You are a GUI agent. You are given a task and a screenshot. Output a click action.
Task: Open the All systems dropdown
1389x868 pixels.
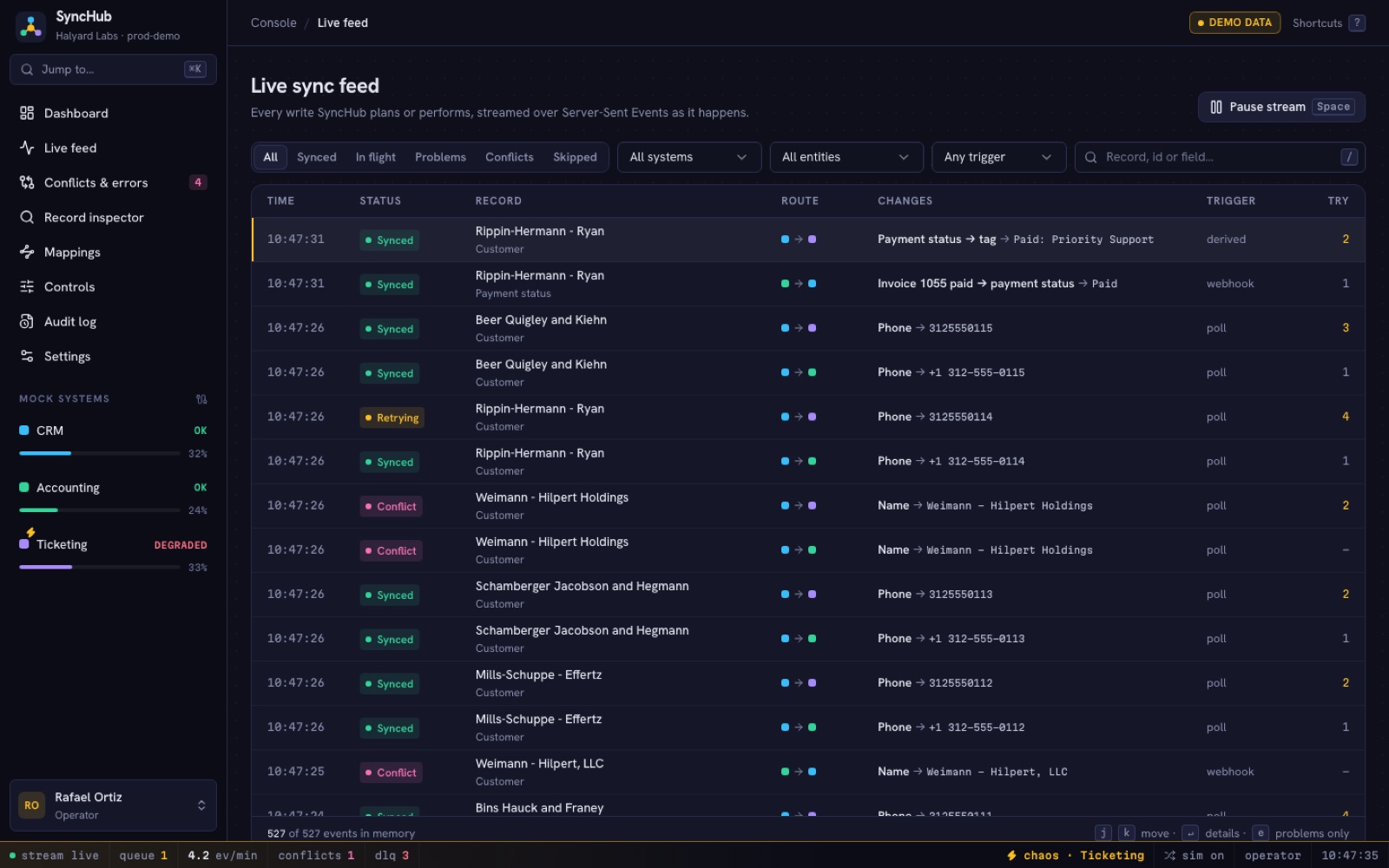pyautogui.click(x=688, y=157)
